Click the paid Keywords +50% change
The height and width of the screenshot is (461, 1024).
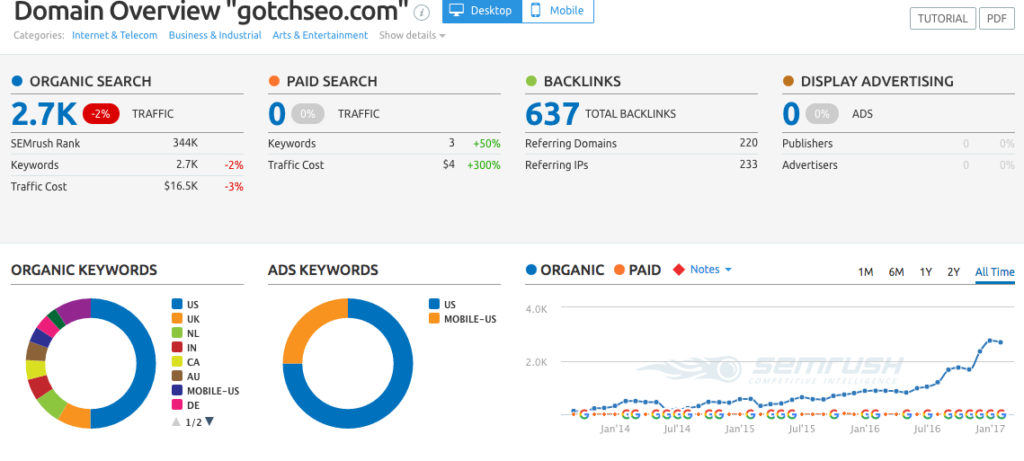pos(487,144)
